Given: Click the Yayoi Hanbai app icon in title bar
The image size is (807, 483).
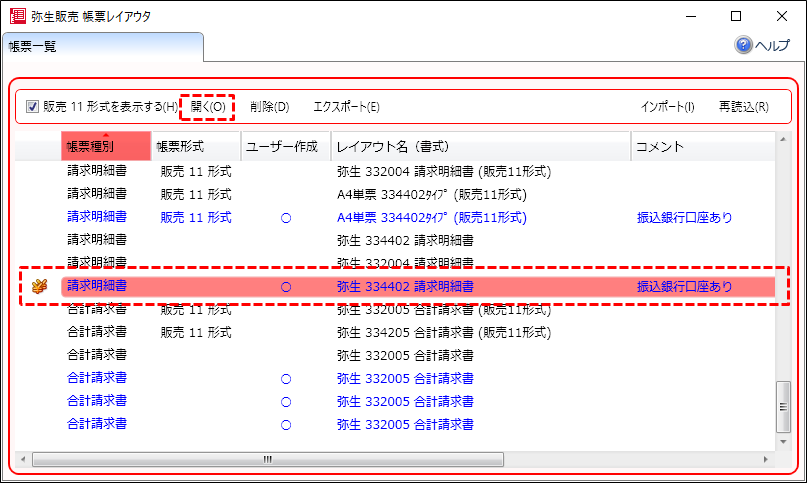Looking at the screenshot, I should (17, 15).
